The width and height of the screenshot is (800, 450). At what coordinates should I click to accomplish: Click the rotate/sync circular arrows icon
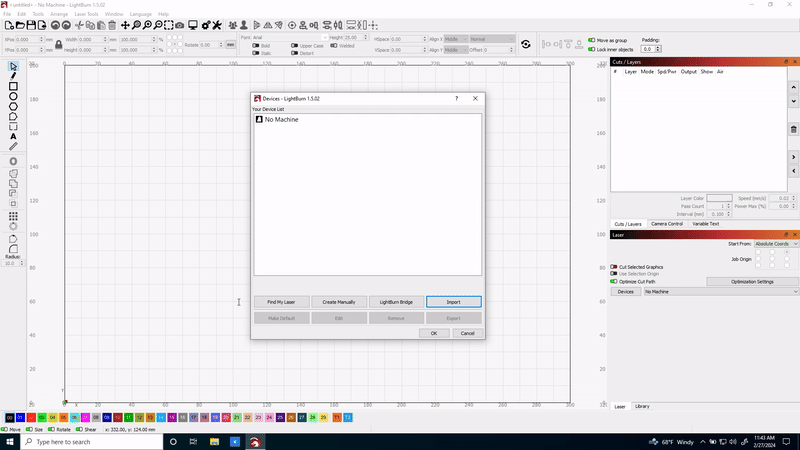(526, 44)
